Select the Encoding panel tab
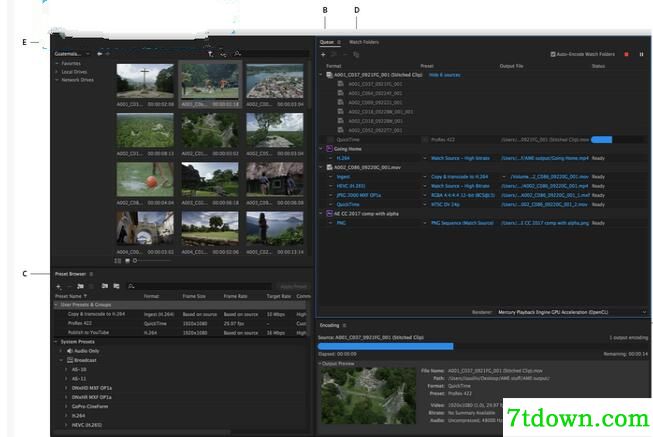The image size is (653, 437). coord(329,325)
